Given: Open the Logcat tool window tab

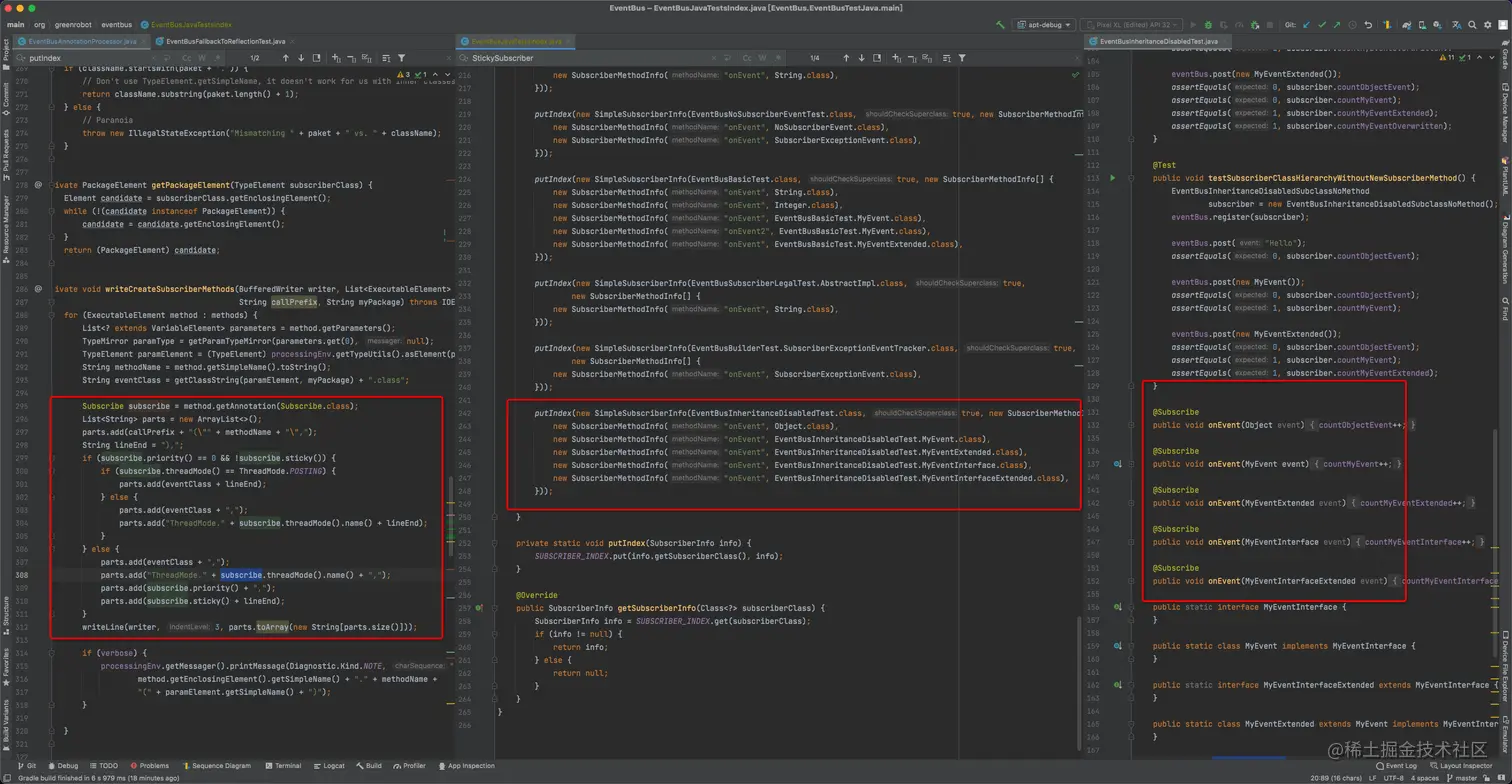Looking at the screenshot, I should pyautogui.click(x=328, y=766).
